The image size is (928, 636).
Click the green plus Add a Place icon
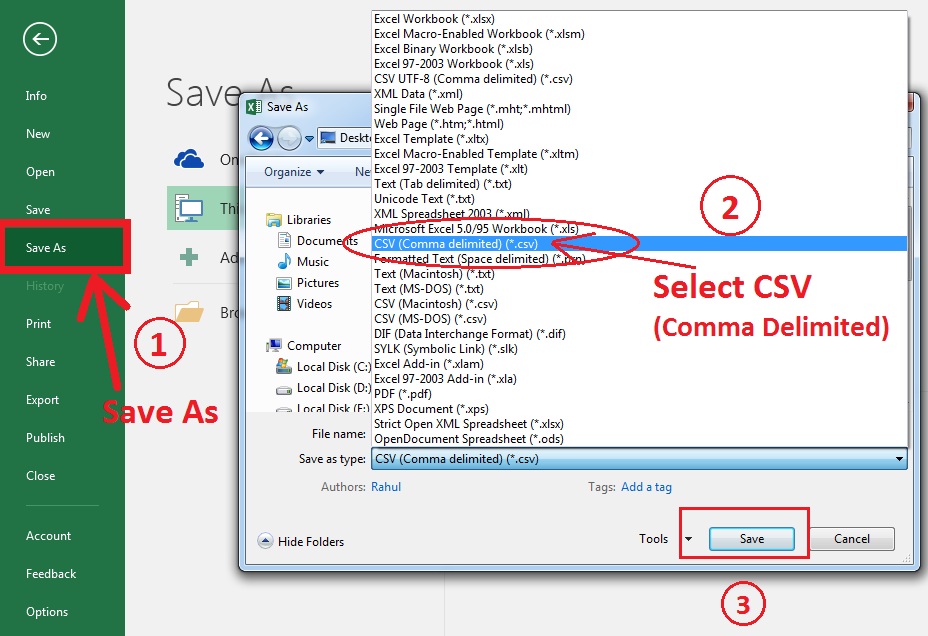[x=189, y=257]
